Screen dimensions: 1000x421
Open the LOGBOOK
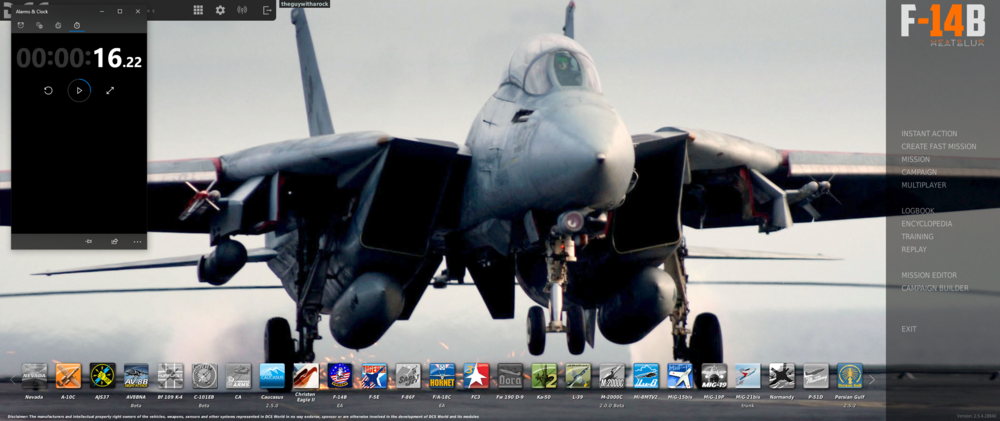[x=918, y=211]
